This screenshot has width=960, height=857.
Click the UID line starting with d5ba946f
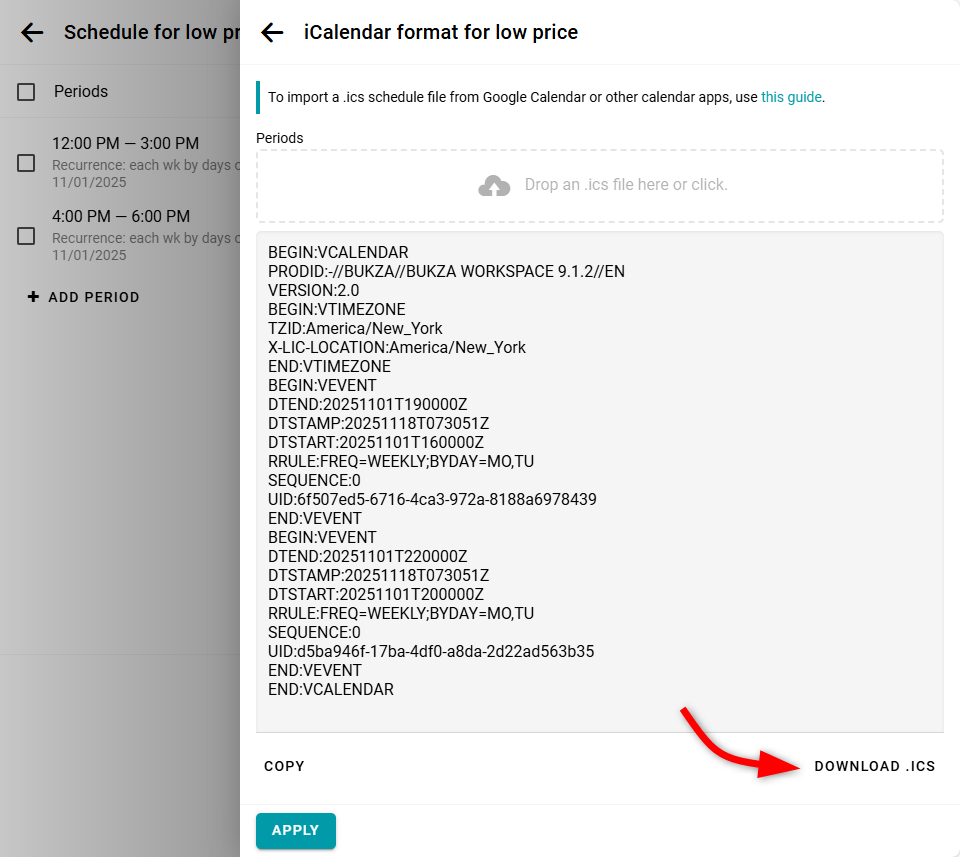[x=431, y=651]
